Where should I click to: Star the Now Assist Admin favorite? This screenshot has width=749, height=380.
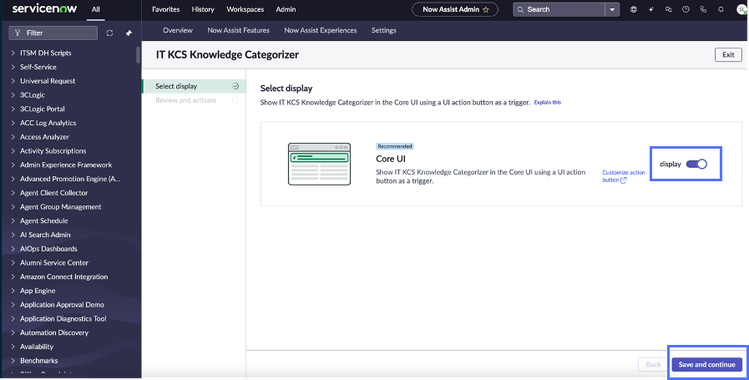(x=486, y=10)
